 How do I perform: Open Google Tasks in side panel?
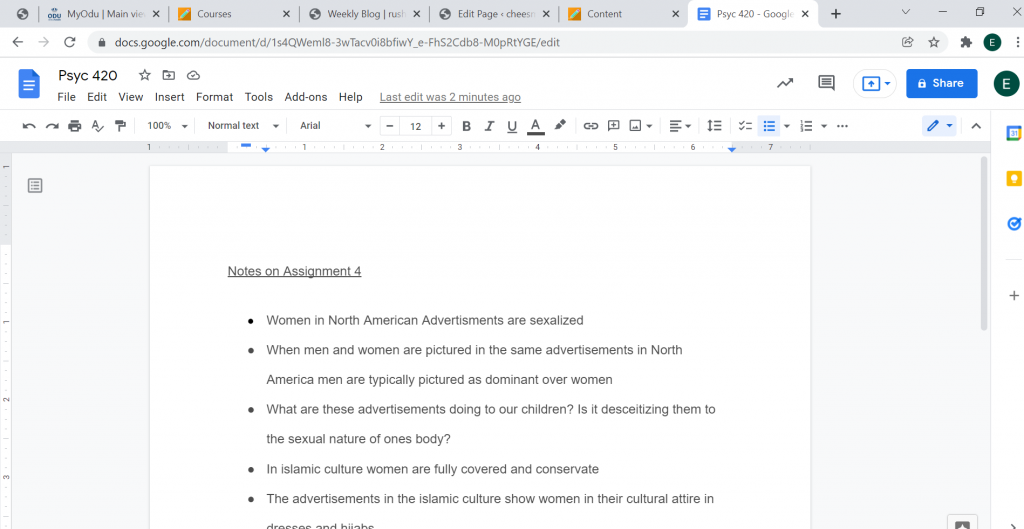point(1014,224)
